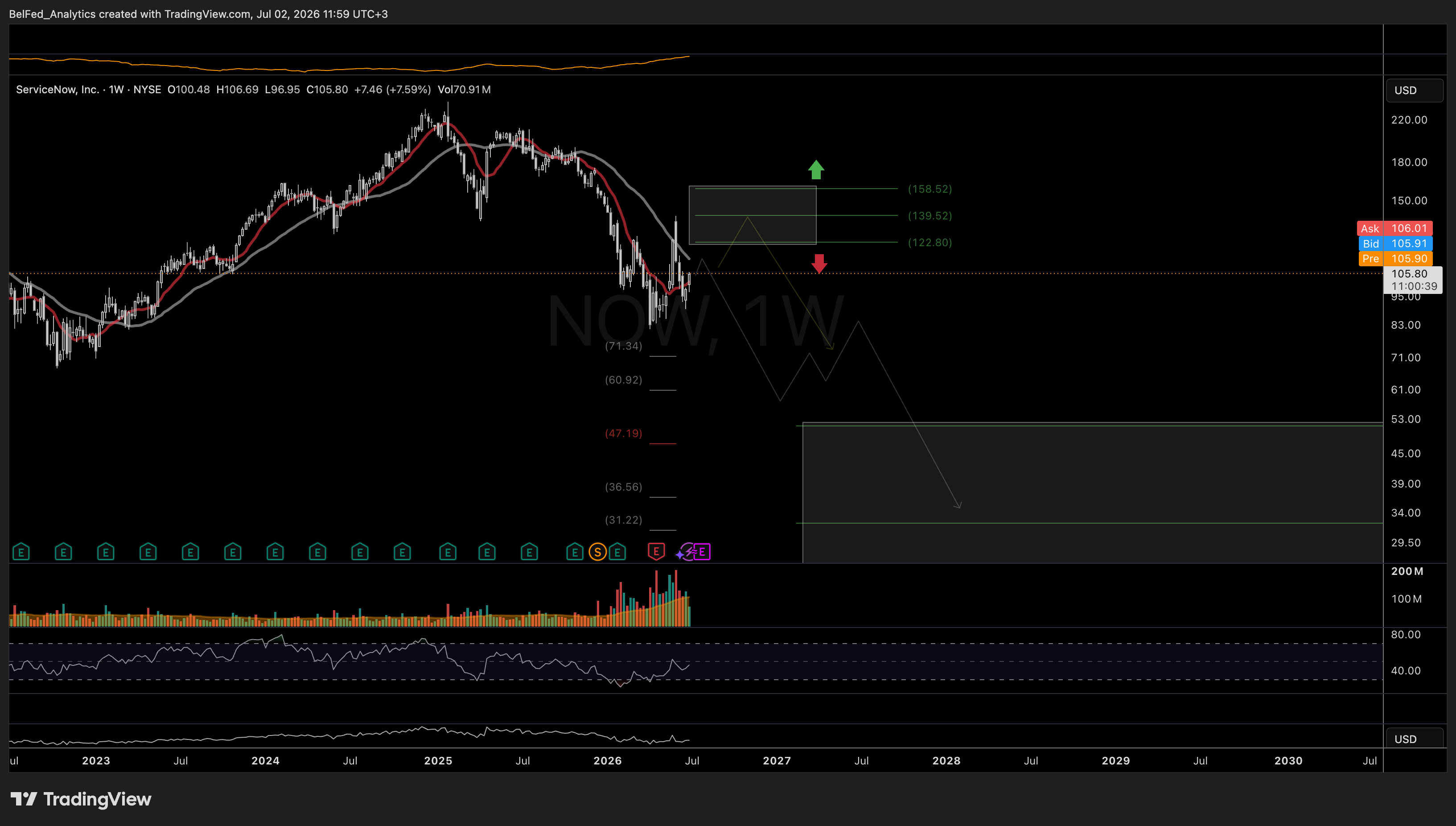The height and width of the screenshot is (826, 1456).
Task: Open the USD currency selector on price axis
Action: pos(1415,90)
